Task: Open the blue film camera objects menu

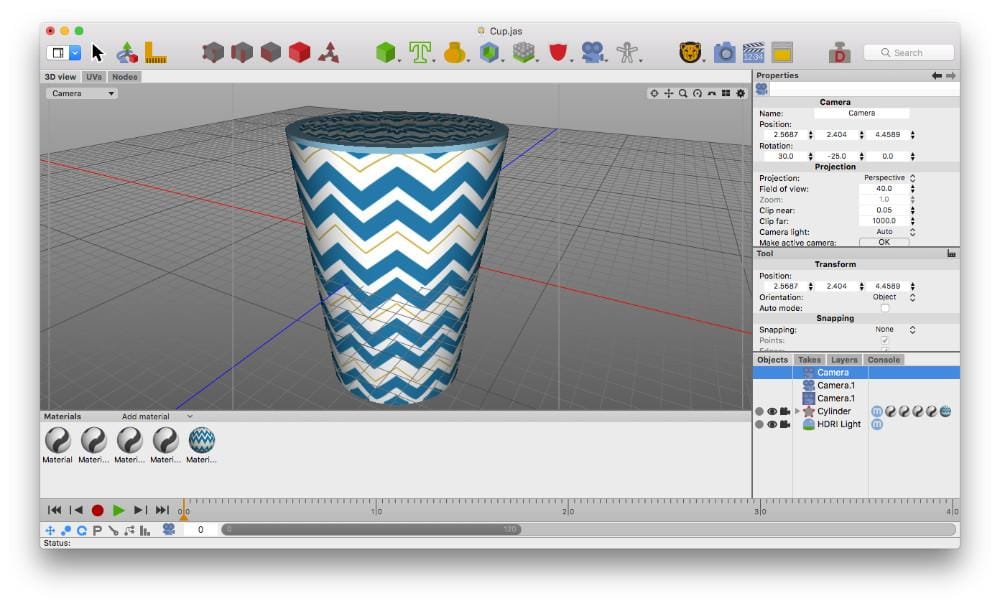Action: click(x=592, y=52)
